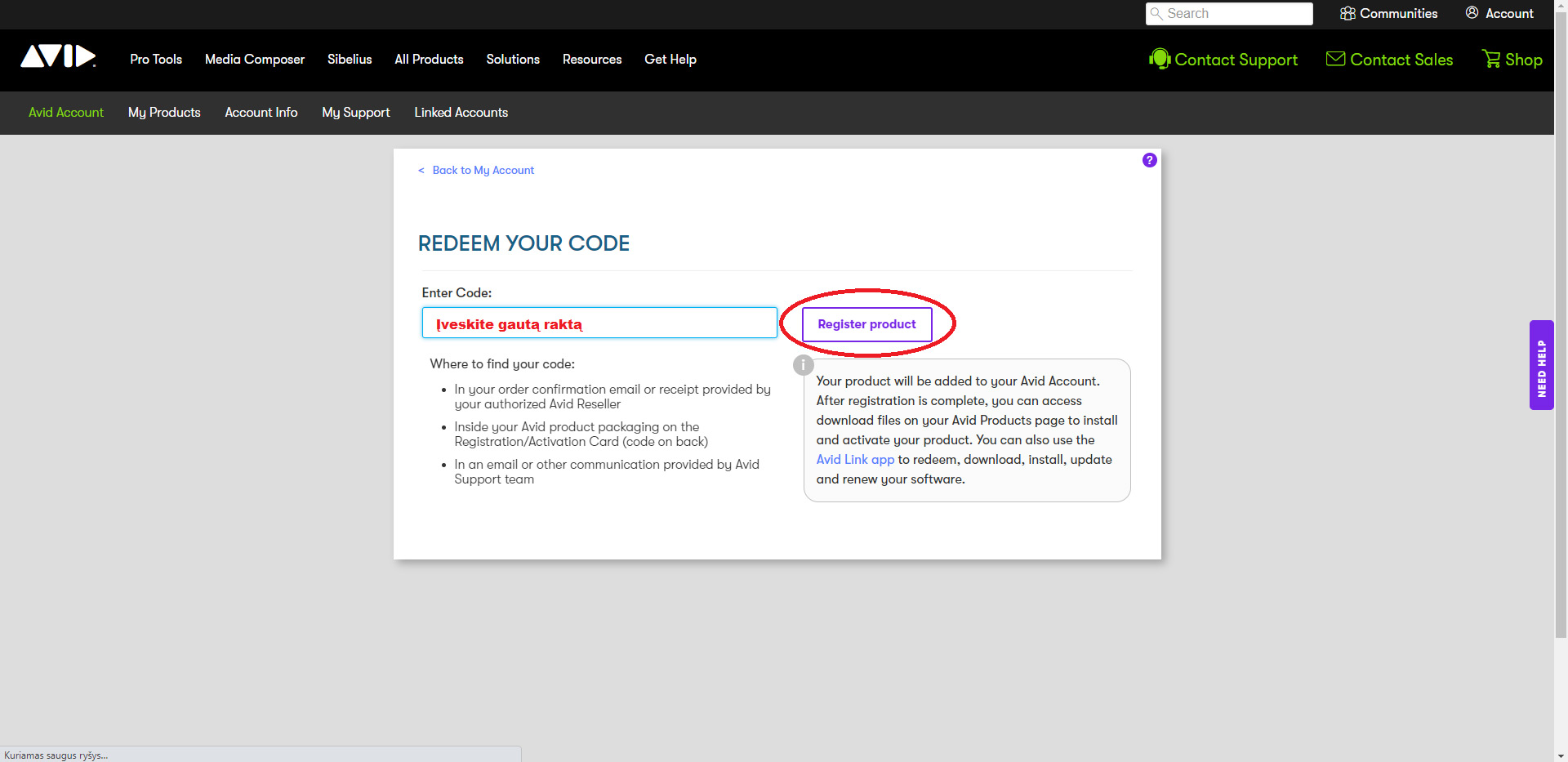Image resolution: width=1568 pixels, height=762 pixels.
Task: Switch to the Account Info tab
Action: (261, 113)
